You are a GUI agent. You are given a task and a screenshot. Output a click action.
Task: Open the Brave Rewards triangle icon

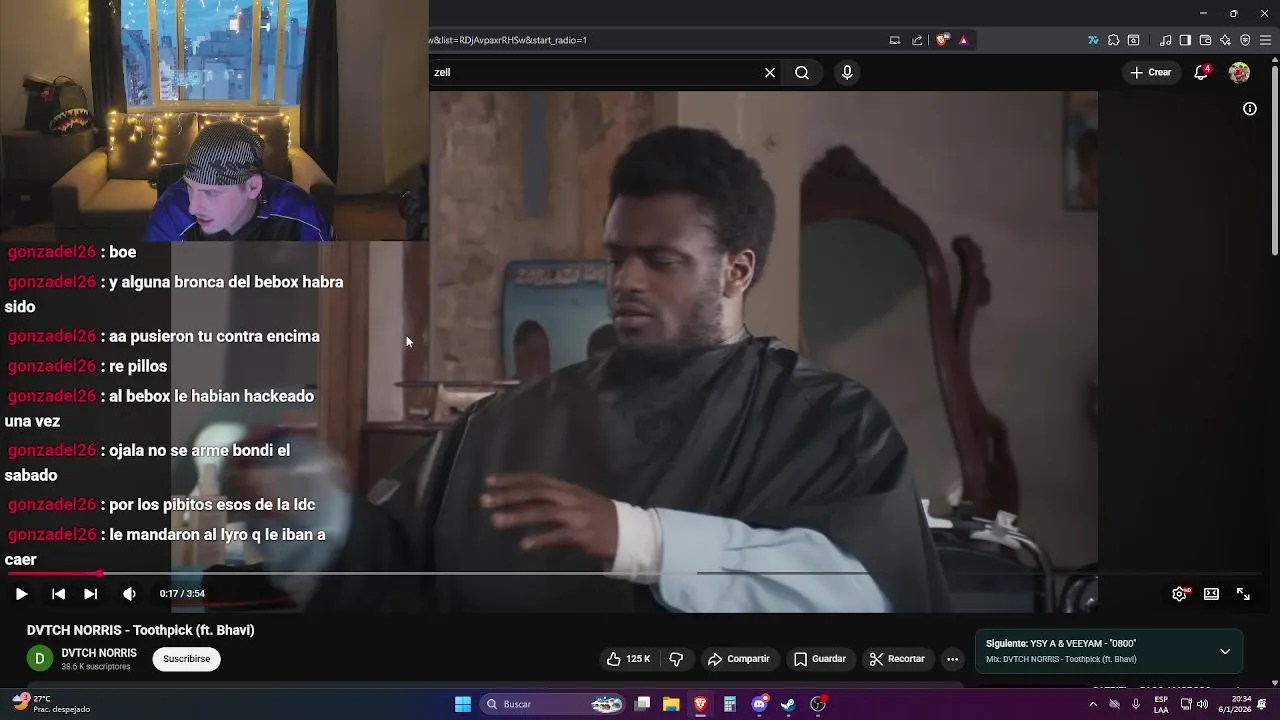pyautogui.click(x=963, y=40)
